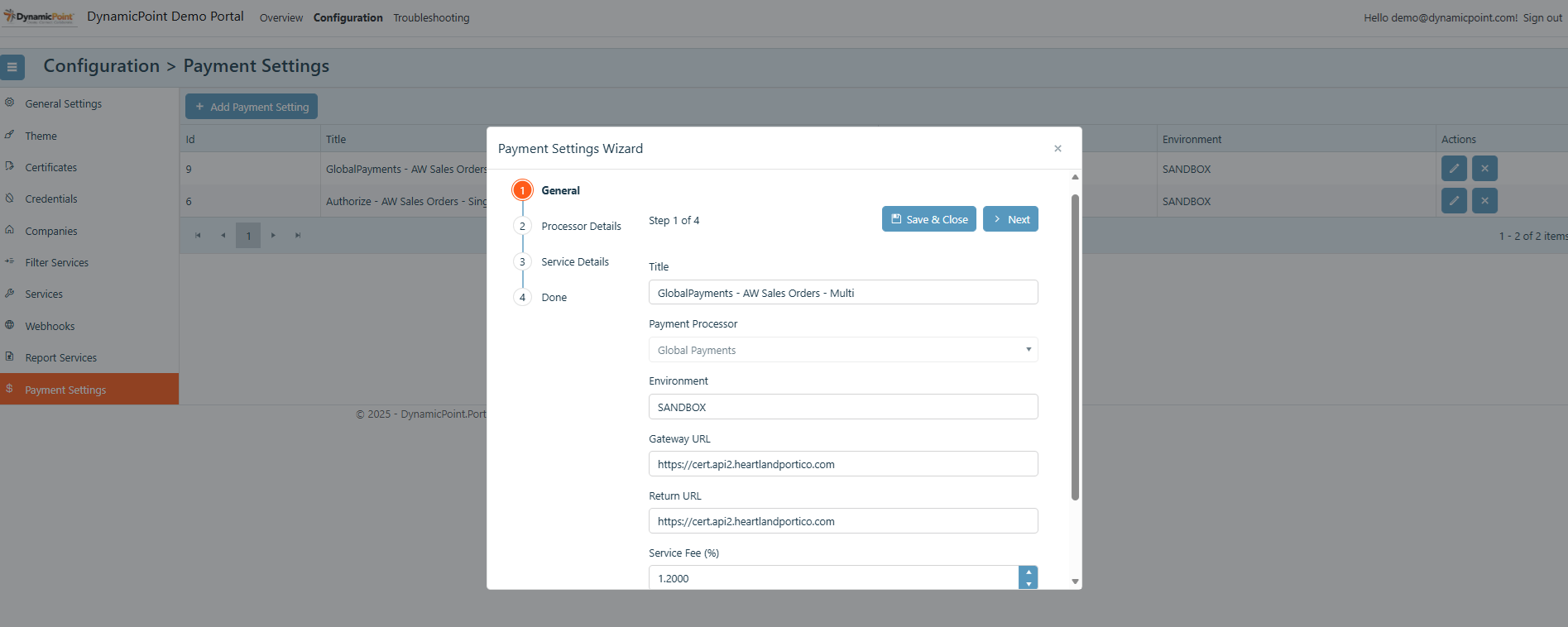Click the wizard scrollbar down arrow
Screen dimensions: 1568x627
[x=1075, y=582]
